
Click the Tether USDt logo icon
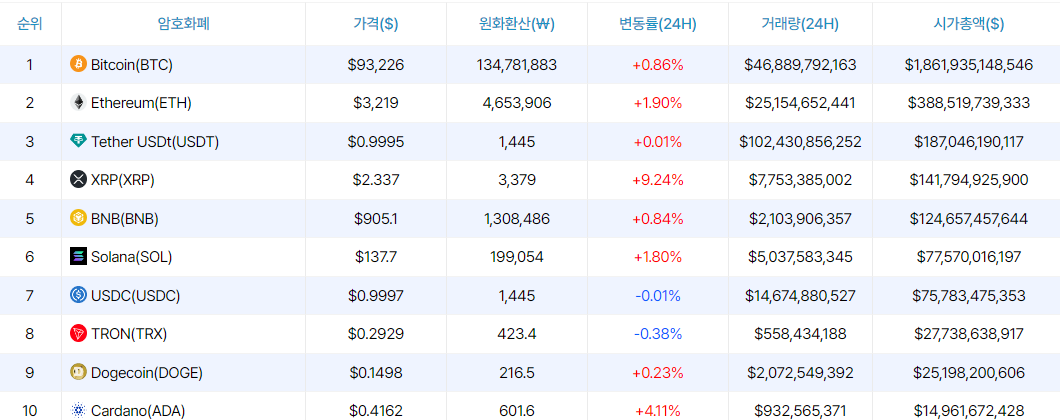pyautogui.click(x=78, y=142)
